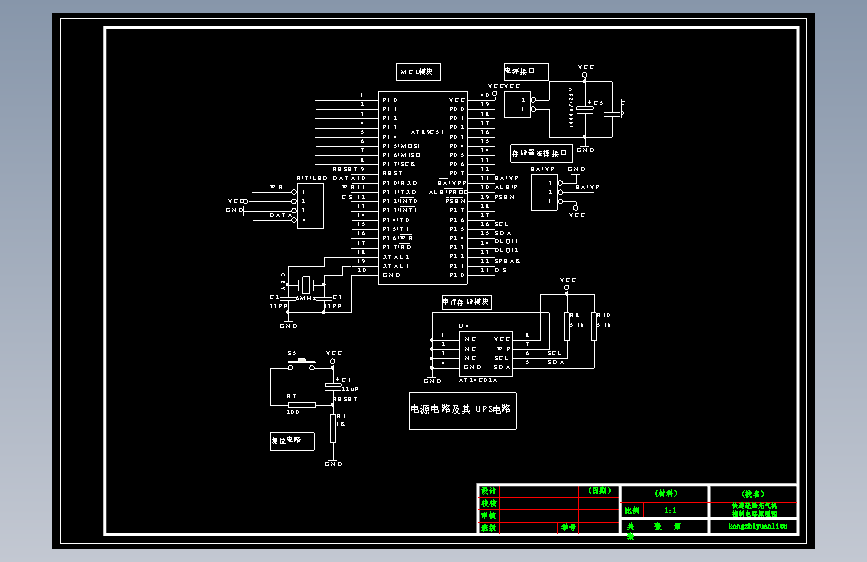Click the R10 pull-up resistor label

point(604,315)
